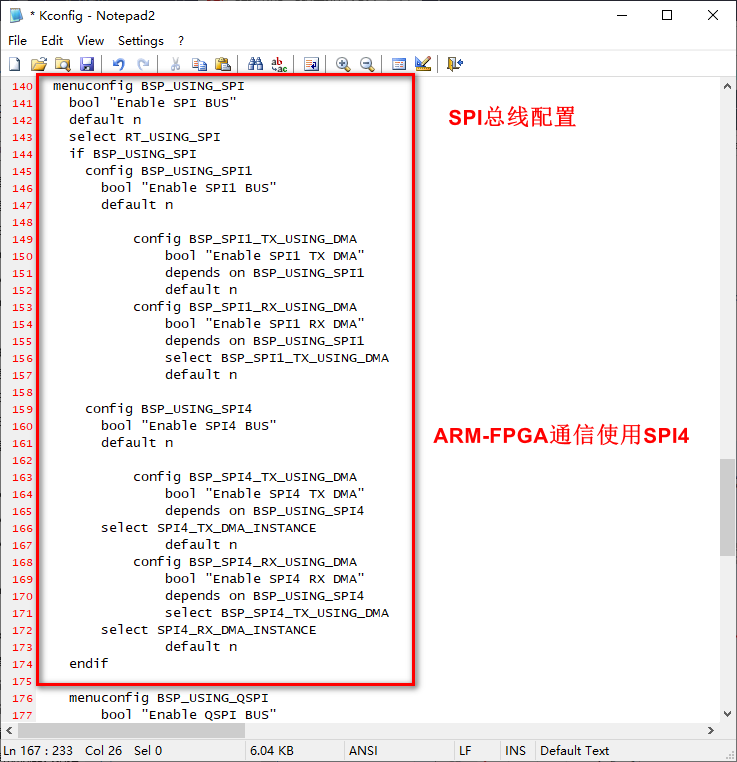The height and width of the screenshot is (762, 737).
Task: Click the Browse files toolbar icon
Action: (x=63, y=64)
